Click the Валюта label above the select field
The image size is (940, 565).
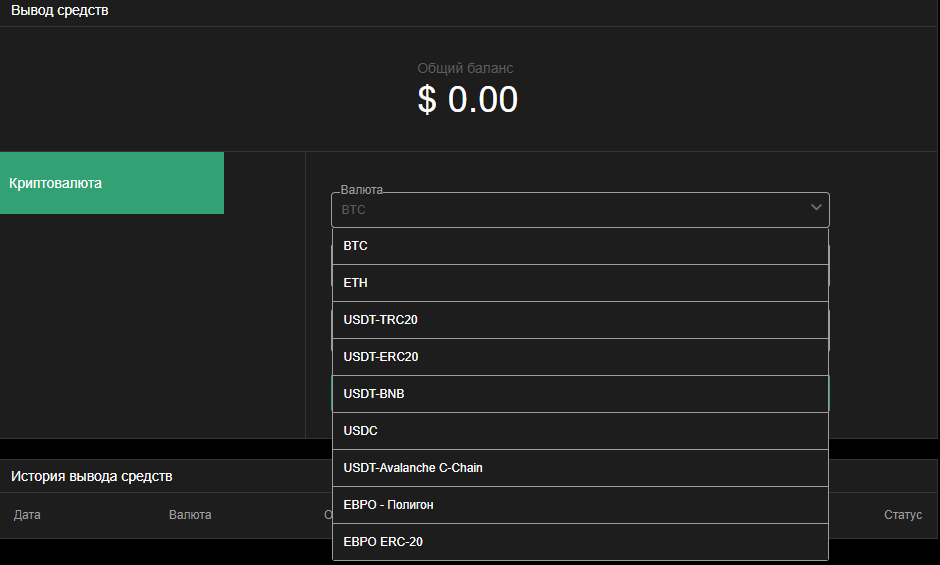pyautogui.click(x=361, y=189)
